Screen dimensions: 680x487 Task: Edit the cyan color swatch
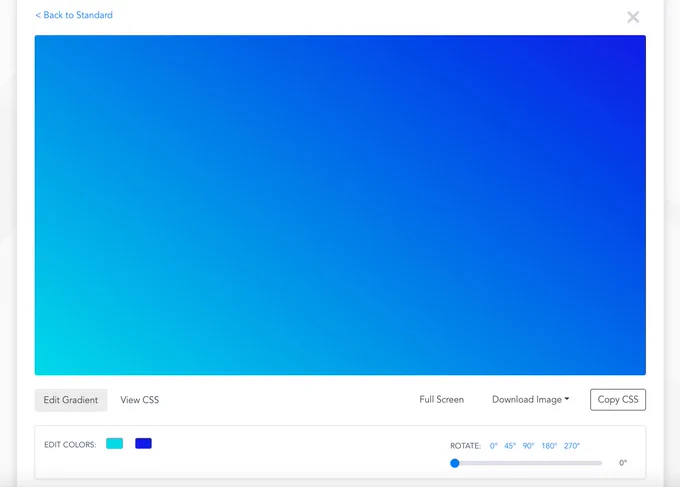click(114, 443)
